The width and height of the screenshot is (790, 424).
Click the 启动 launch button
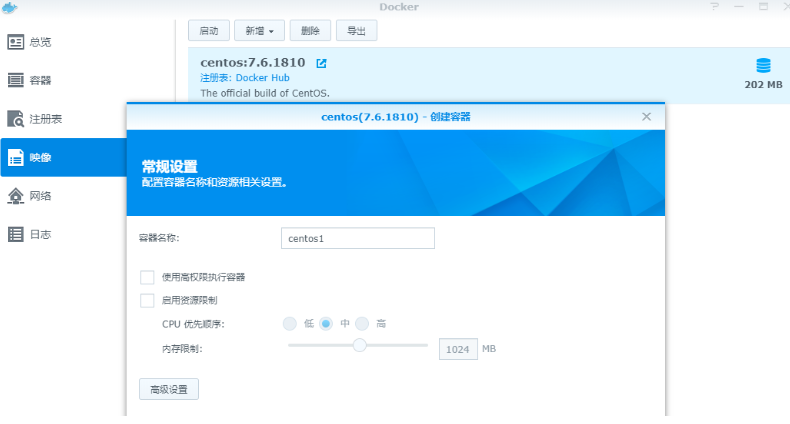(x=209, y=31)
